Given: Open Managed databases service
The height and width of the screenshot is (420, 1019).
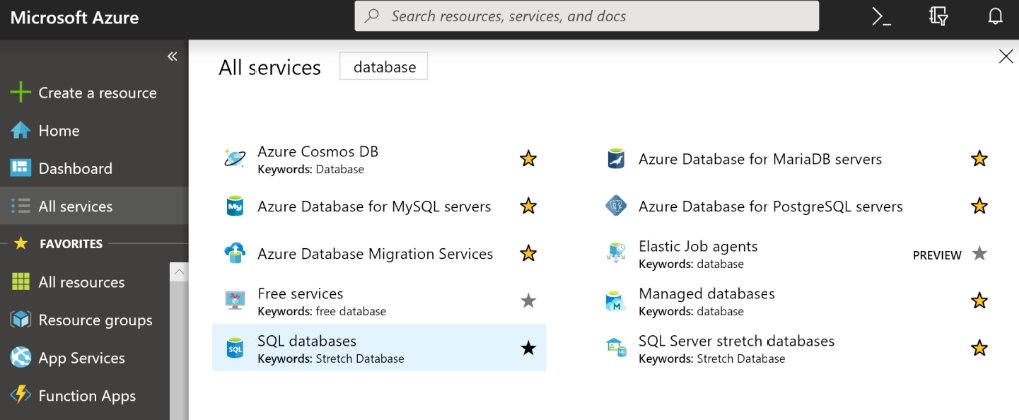Looking at the screenshot, I should pyautogui.click(x=706, y=294).
